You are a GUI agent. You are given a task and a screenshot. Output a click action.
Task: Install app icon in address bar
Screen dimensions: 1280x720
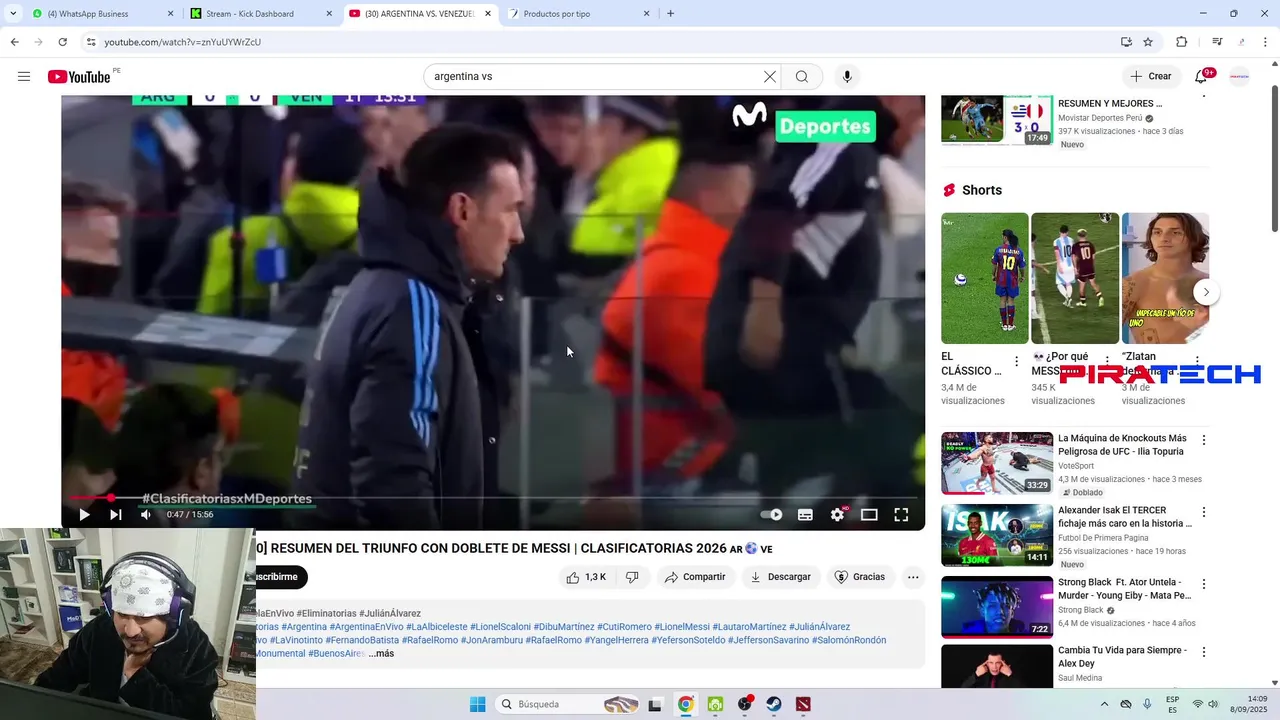(1126, 42)
